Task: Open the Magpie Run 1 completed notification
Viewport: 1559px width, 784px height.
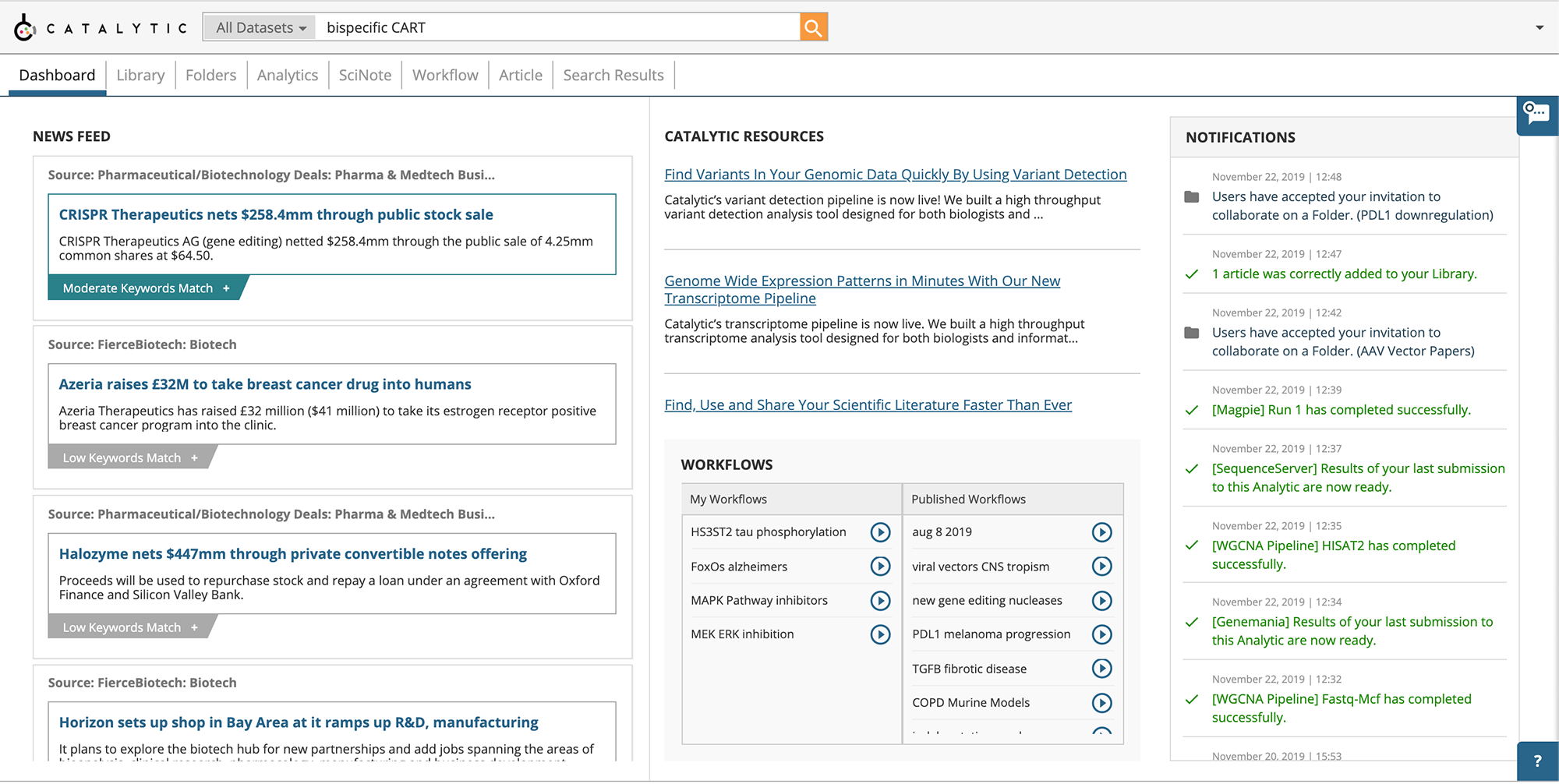Action: tap(1341, 410)
